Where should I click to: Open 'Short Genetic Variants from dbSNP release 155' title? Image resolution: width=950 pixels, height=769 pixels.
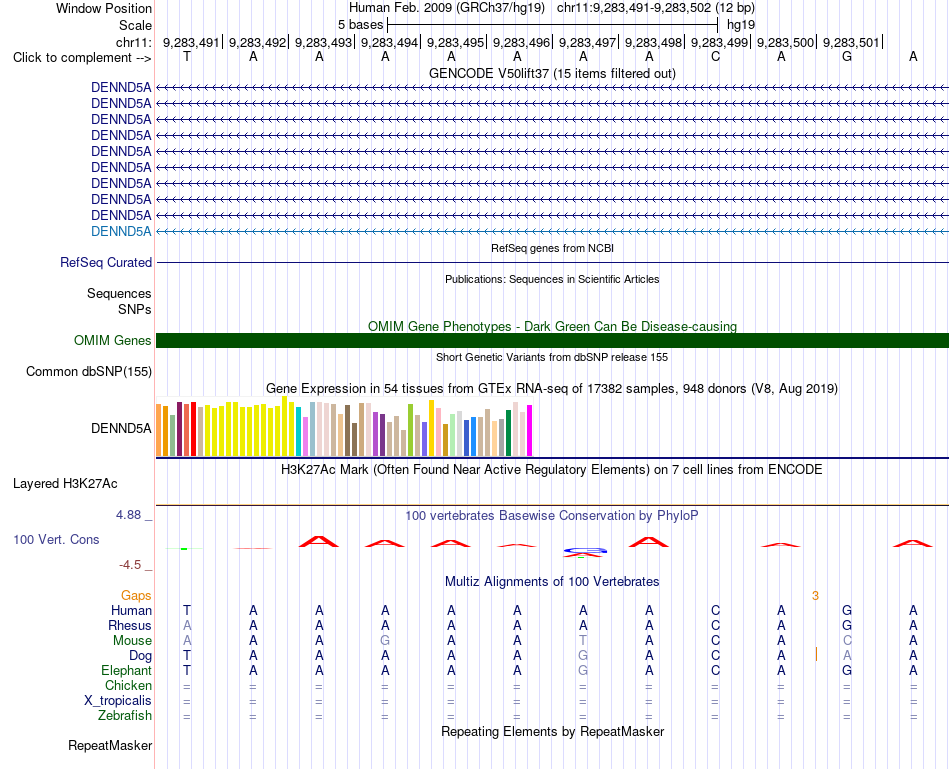pyautogui.click(x=552, y=358)
